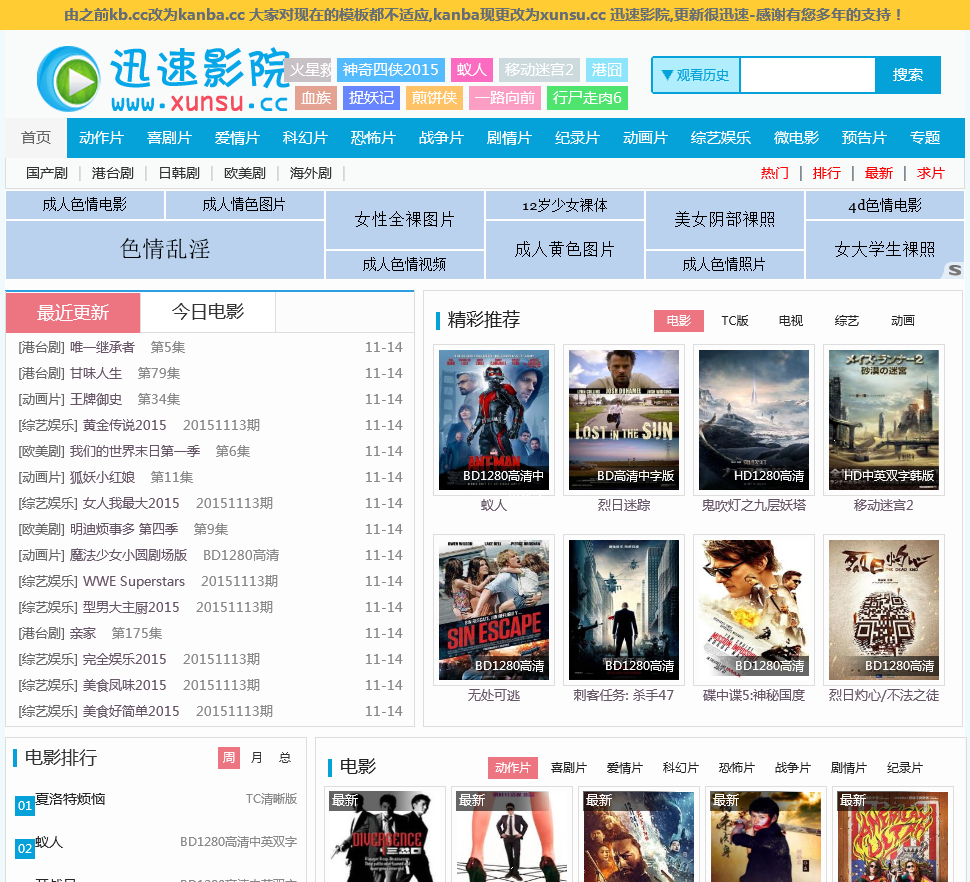Open the 煎饼侠 hot tag

click(434, 98)
